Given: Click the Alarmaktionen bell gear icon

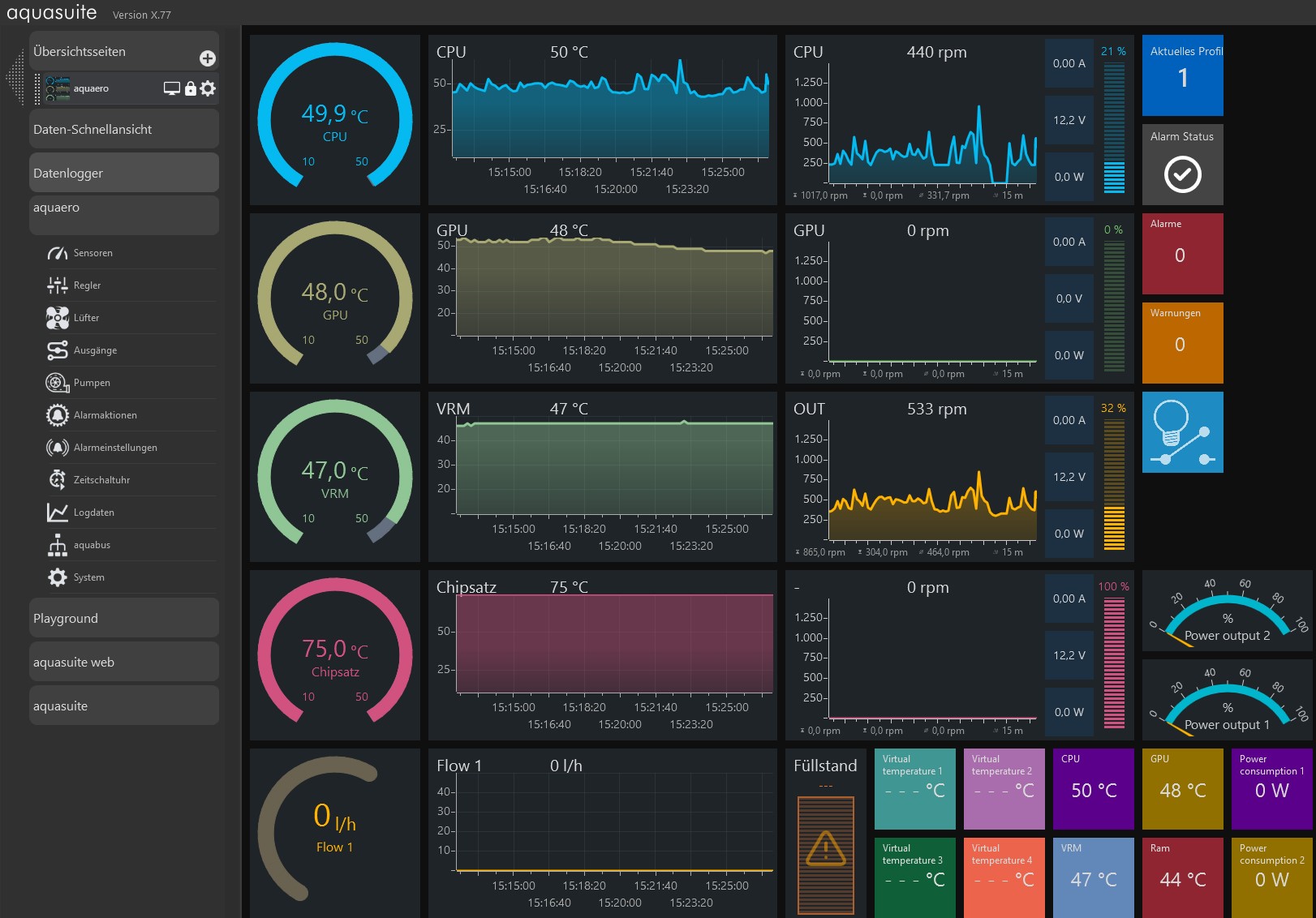Looking at the screenshot, I should click(57, 415).
